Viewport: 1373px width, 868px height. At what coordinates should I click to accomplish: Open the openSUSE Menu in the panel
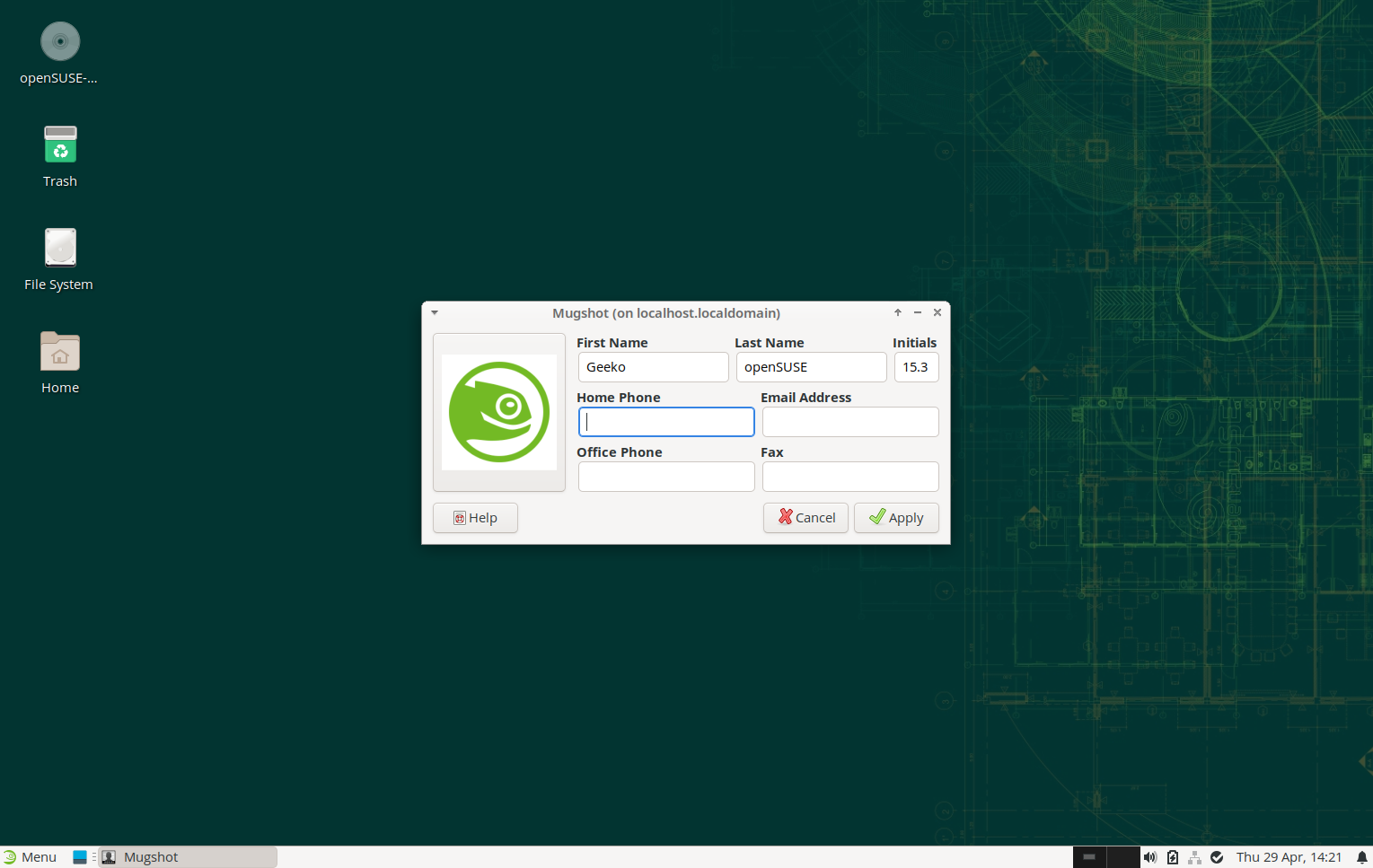[x=30, y=857]
